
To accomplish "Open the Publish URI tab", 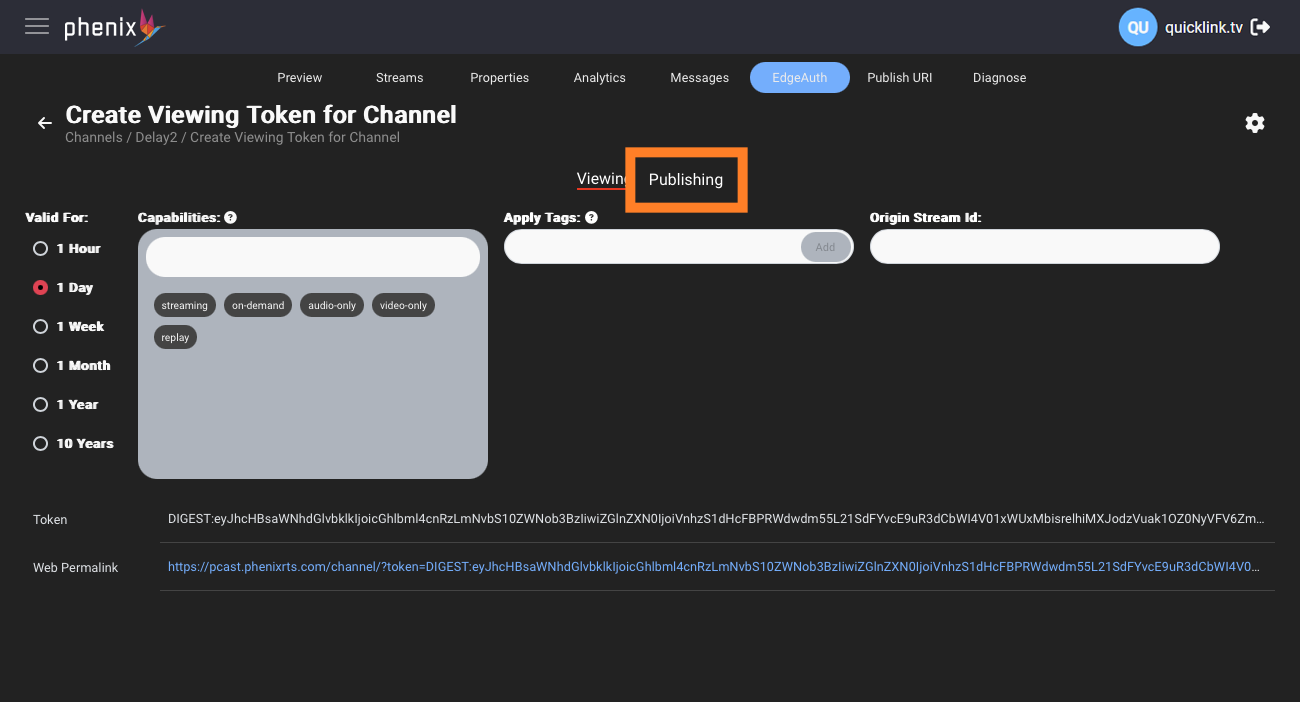I will click(x=900, y=77).
